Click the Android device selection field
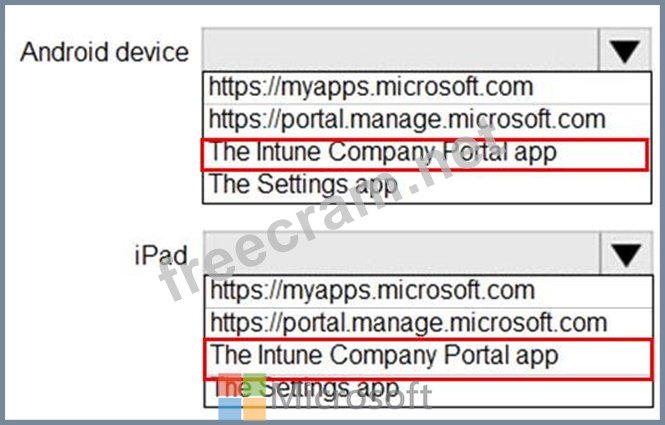665x425 pixels. point(400,50)
